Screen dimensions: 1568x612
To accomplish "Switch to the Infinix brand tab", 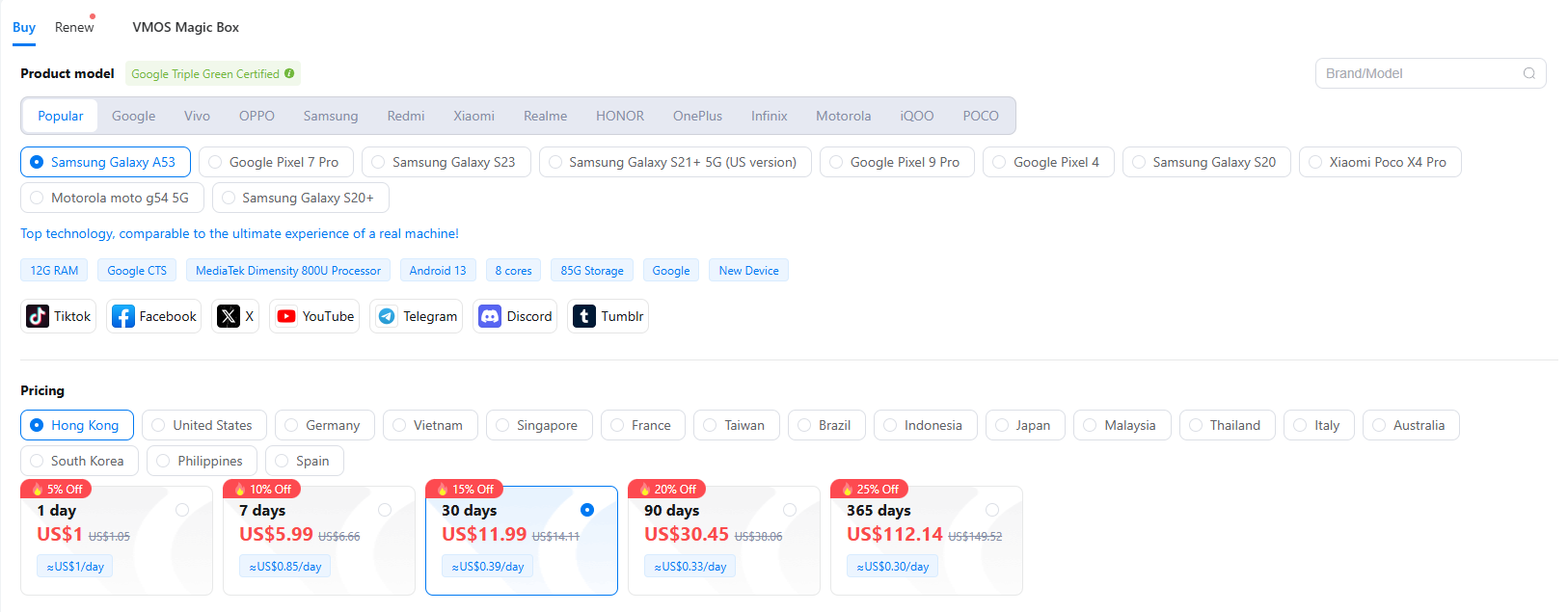I will (x=769, y=116).
